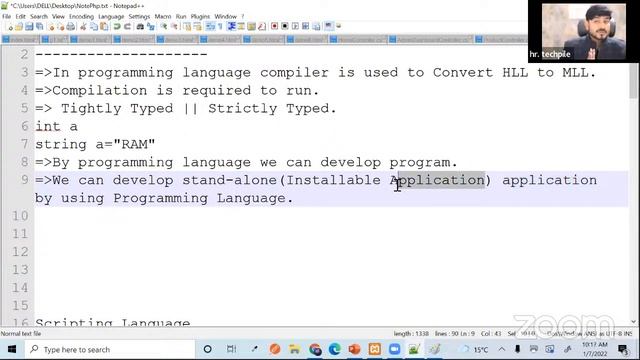Toggle synchronized vertical scrolling
The image size is (640, 360).
pos(187,27)
